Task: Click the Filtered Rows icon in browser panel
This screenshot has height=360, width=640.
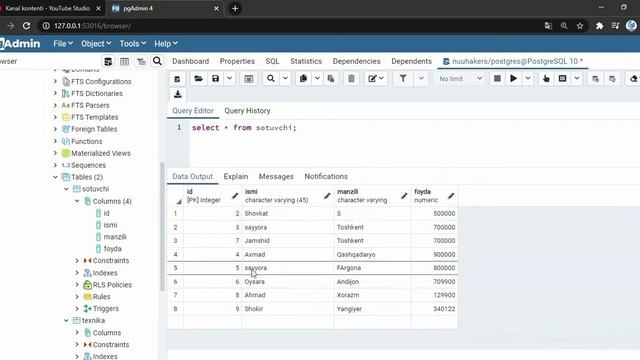Action: (x=141, y=62)
